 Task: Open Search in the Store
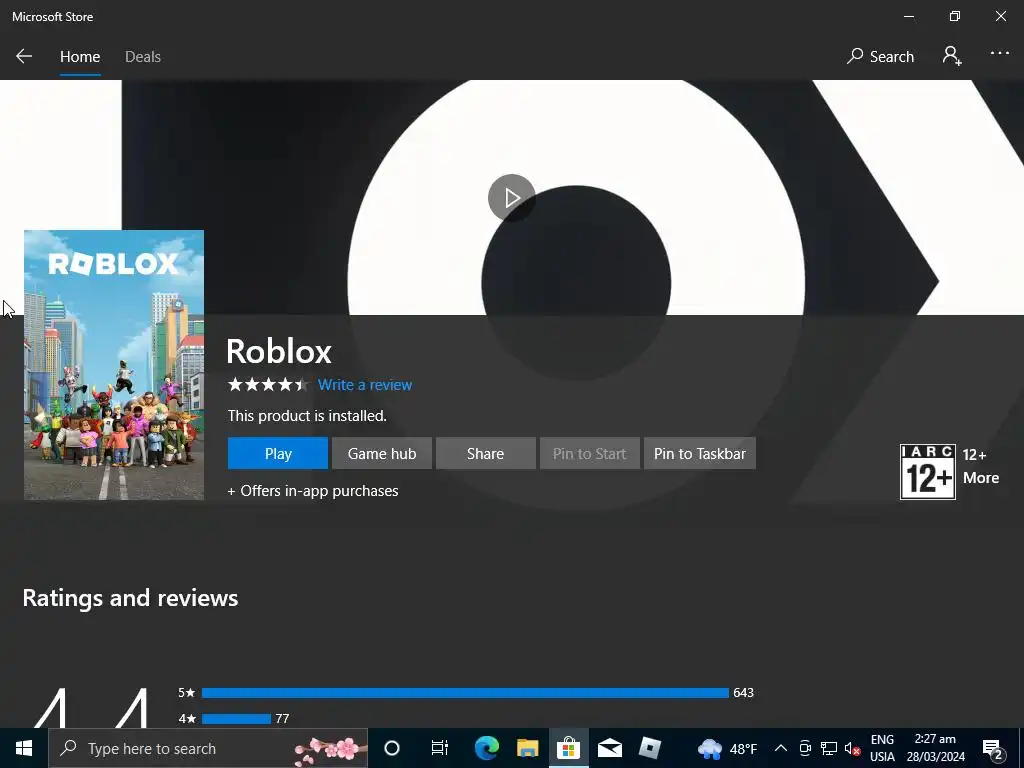tap(880, 57)
